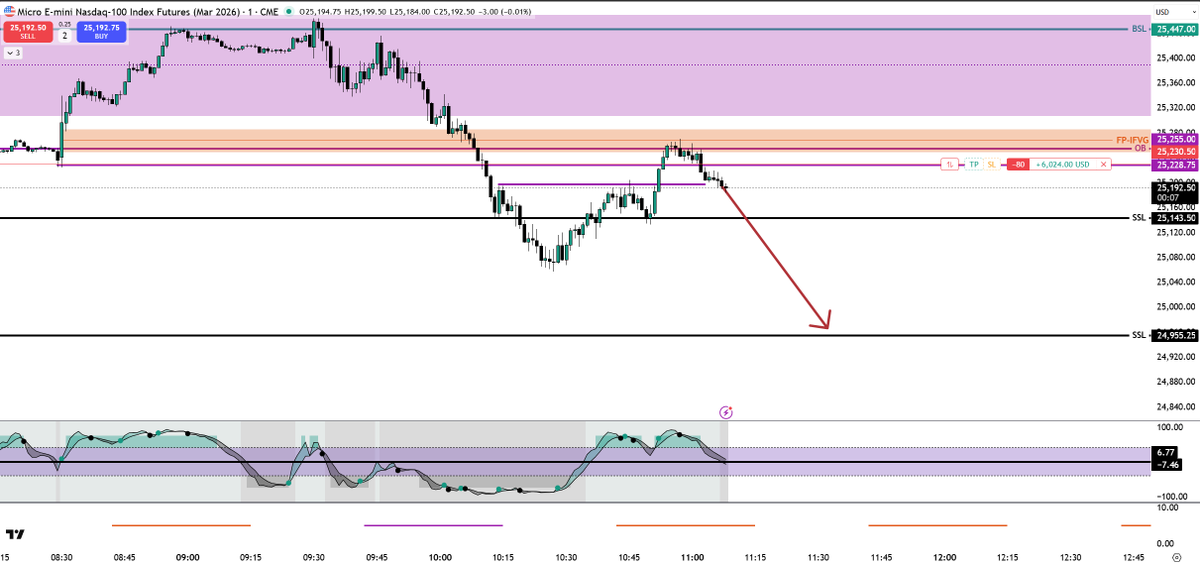This screenshot has width=1200, height=565.
Task: Select the OB text label
Action: click(x=1141, y=149)
